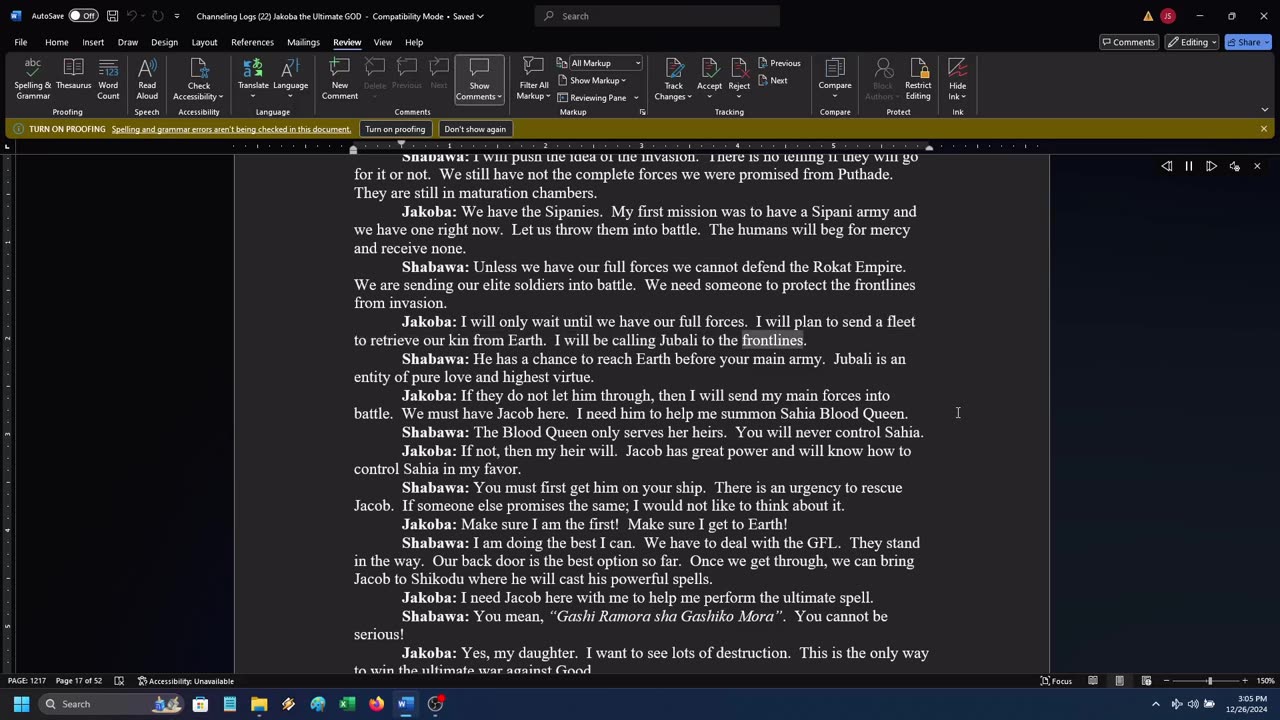Switch to the Home tab
The height and width of the screenshot is (720, 1280).
point(56,42)
